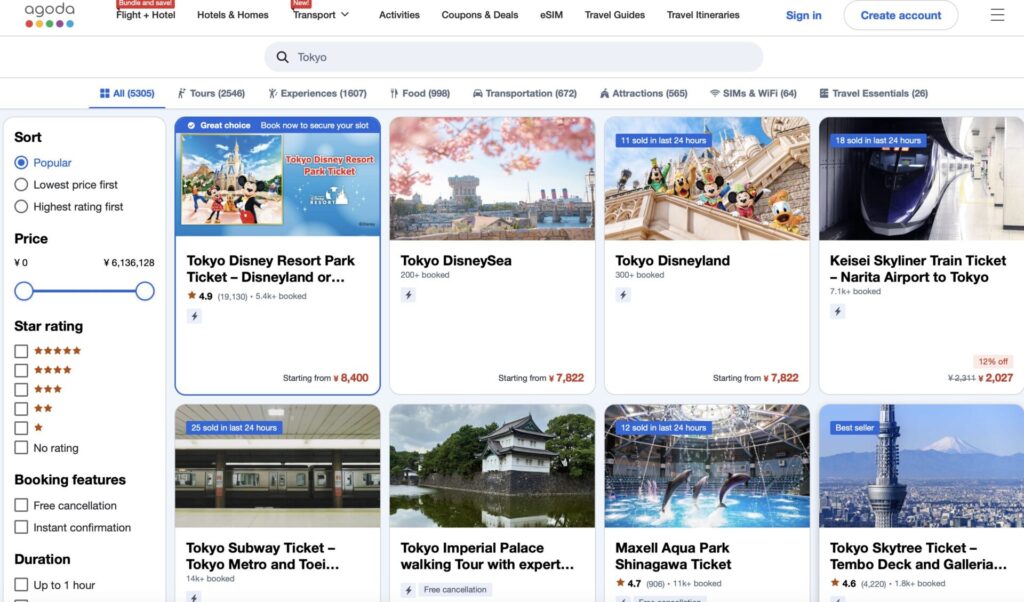Image resolution: width=1024 pixels, height=602 pixels.
Task: Click the Agoda logo
Action: (x=50, y=14)
